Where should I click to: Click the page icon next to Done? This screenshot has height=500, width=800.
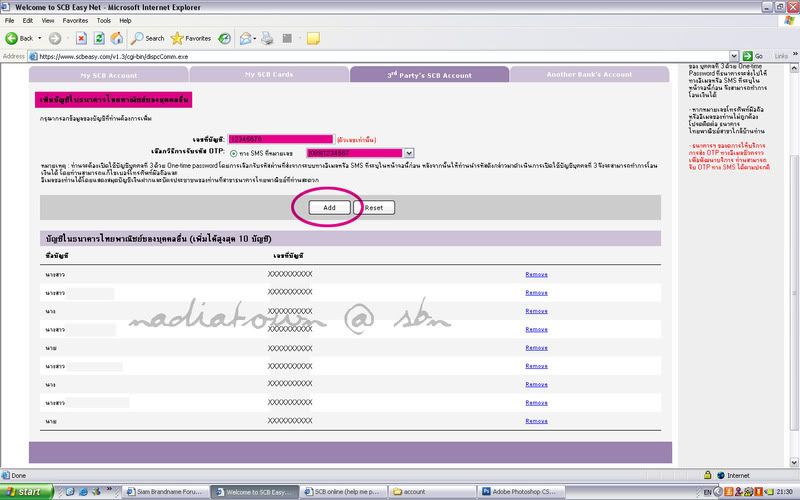pyautogui.click(x=6, y=475)
